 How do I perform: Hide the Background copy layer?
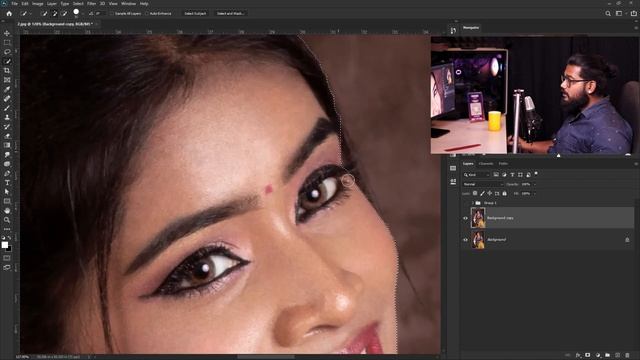coord(465,218)
